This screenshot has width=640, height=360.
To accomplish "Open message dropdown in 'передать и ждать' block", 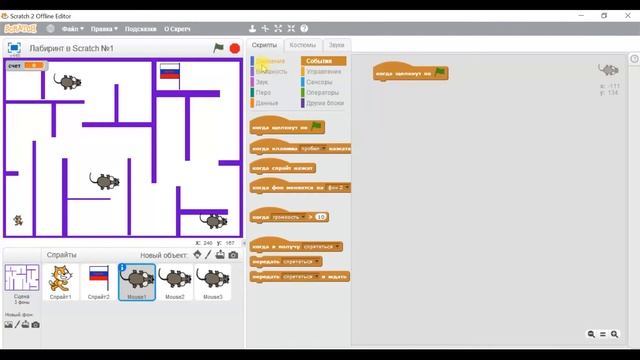I will click(x=301, y=277).
